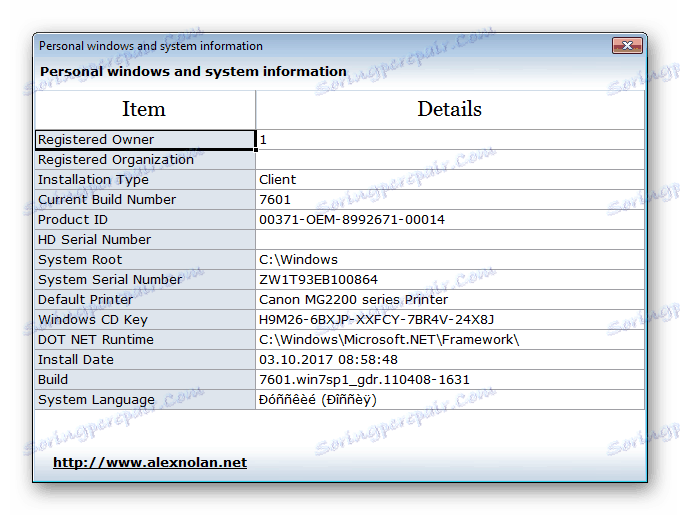Image resolution: width=680 pixels, height=515 pixels.
Task: Select the System Language label
Action: 145,399
